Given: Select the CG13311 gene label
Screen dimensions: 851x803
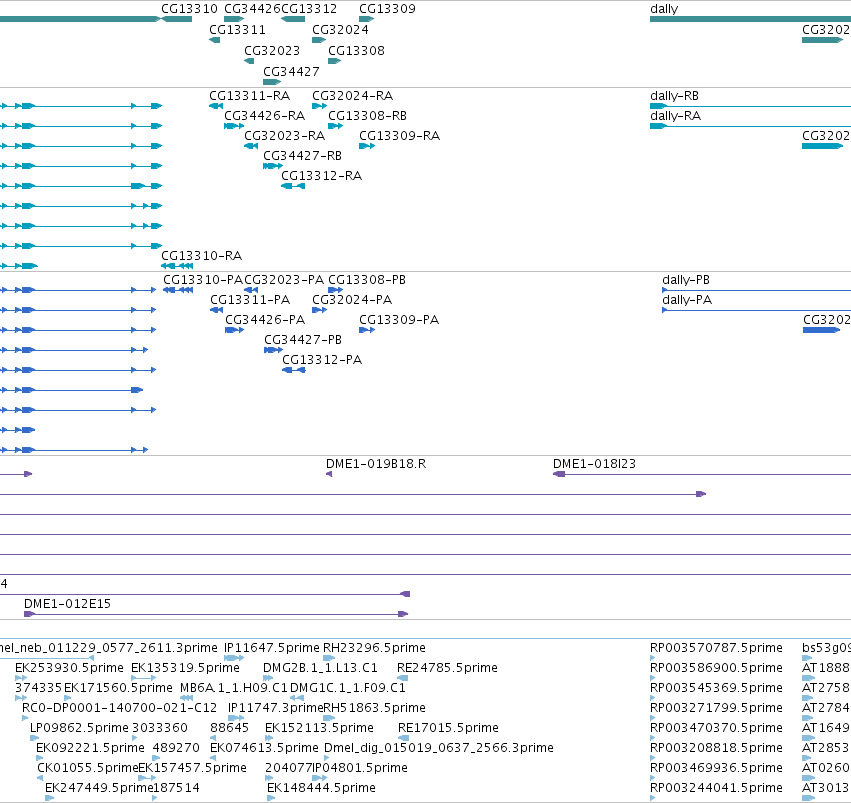Looking at the screenshot, I should pyautogui.click(x=237, y=30).
